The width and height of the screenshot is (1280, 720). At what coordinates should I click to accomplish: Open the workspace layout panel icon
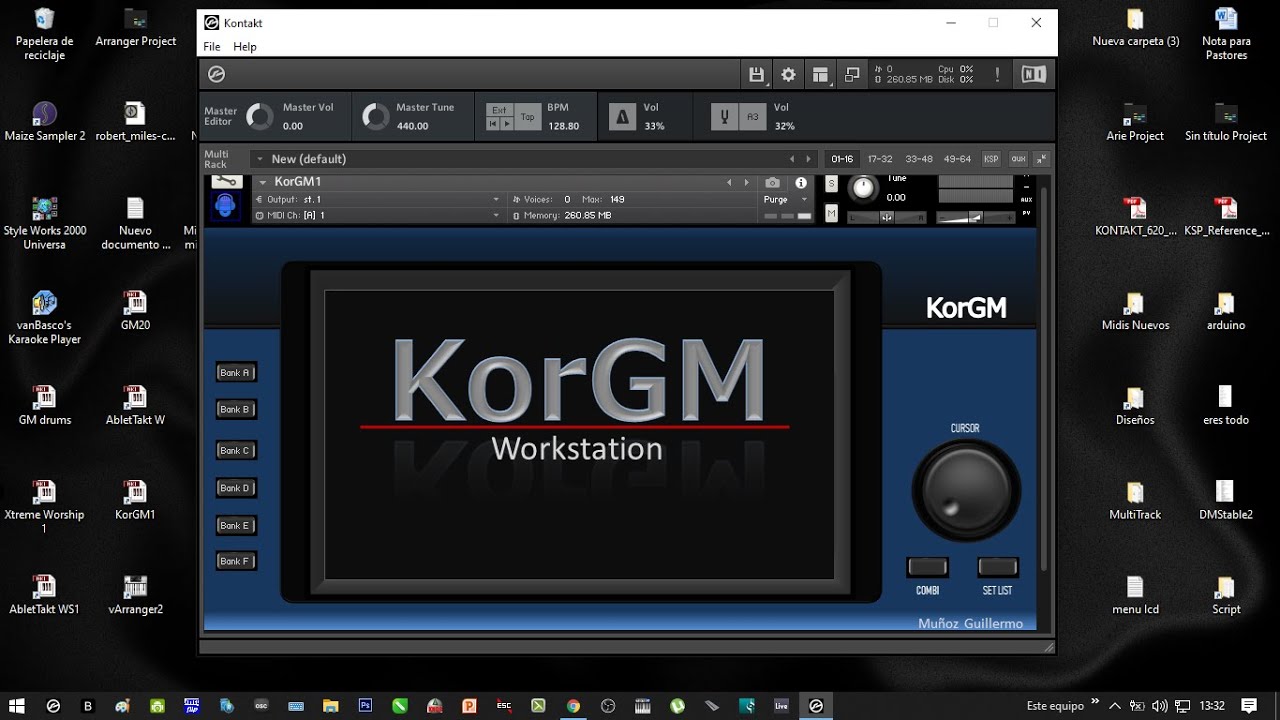click(820, 74)
